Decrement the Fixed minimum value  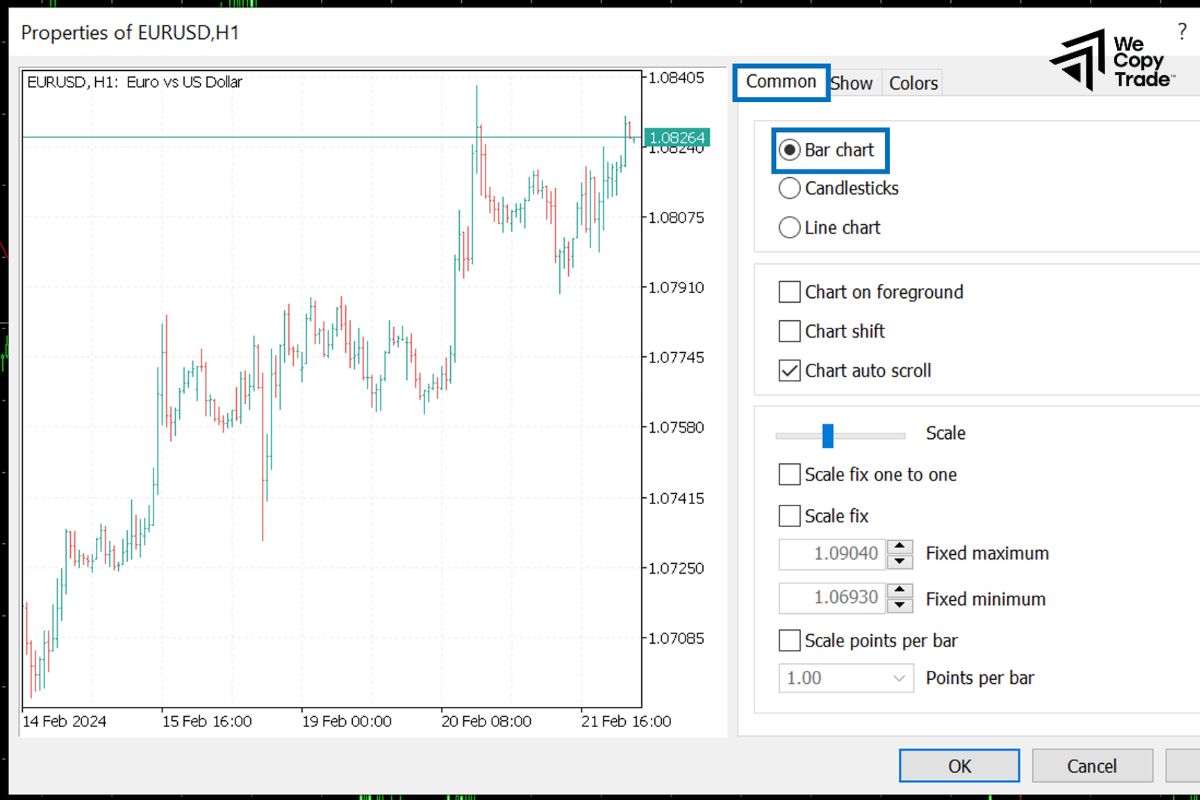899,605
